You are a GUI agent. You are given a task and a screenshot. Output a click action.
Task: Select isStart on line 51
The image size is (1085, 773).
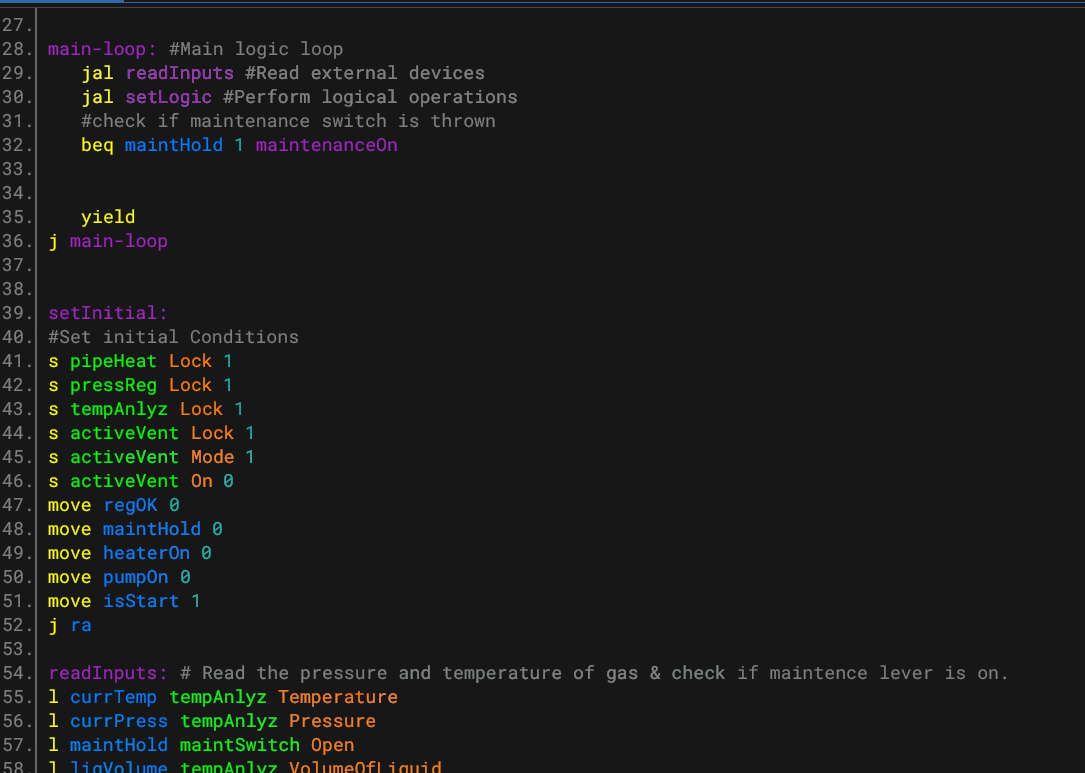tap(141, 601)
